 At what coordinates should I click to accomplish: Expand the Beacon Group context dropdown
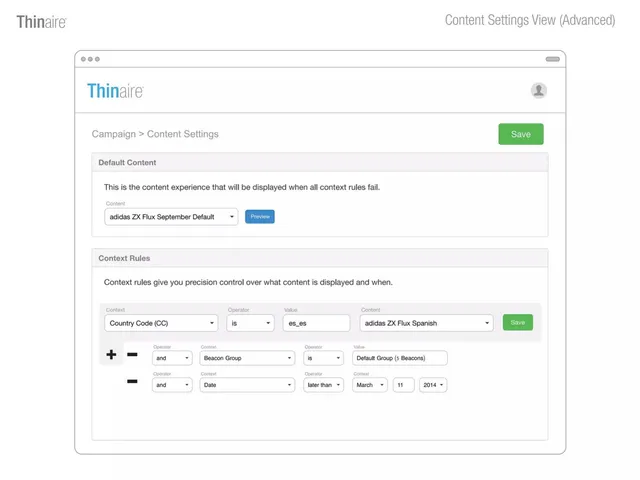pos(247,358)
